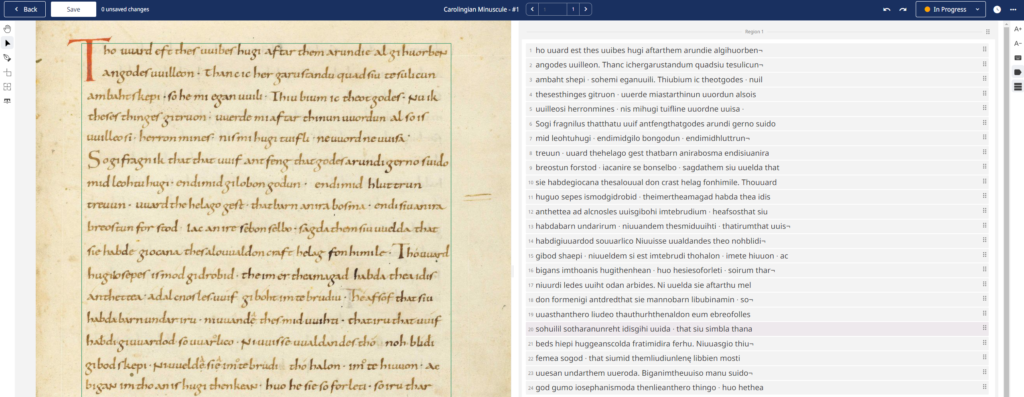
Task: Activate the arrow selection tool
Action: tap(7, 43)
